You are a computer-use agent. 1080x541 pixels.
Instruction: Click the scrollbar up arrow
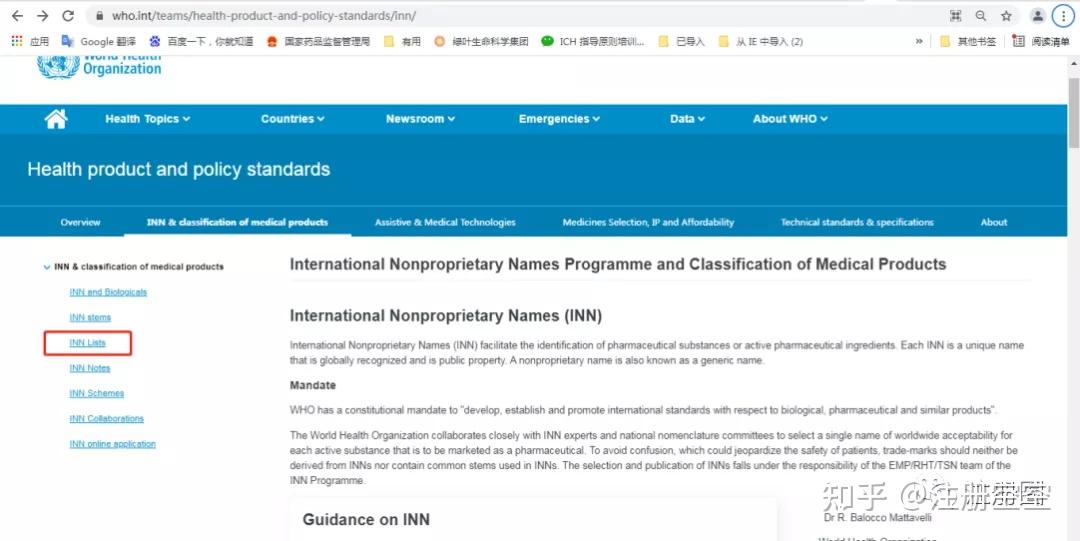pyautogui.click(x=1074, y=62)
